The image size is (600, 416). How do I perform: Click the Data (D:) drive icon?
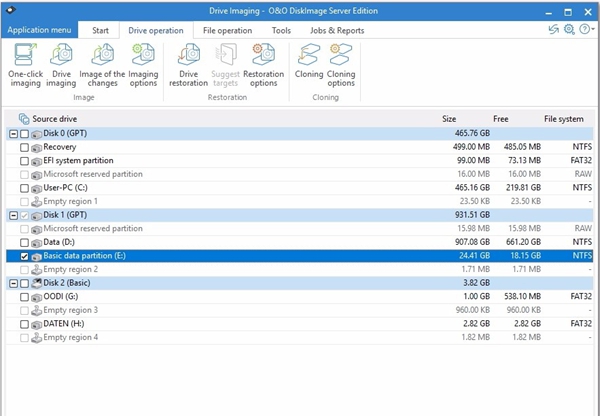click(36, 243)
